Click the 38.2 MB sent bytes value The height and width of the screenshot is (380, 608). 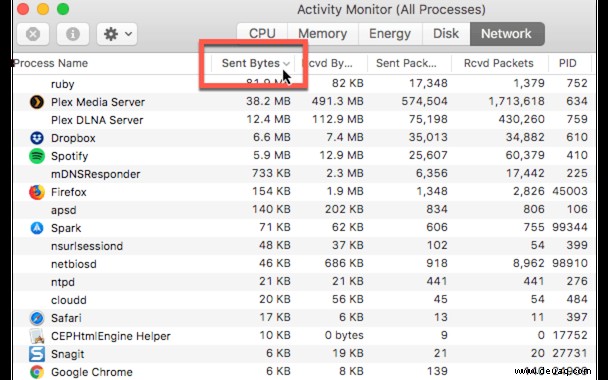(x=268, y=101)
